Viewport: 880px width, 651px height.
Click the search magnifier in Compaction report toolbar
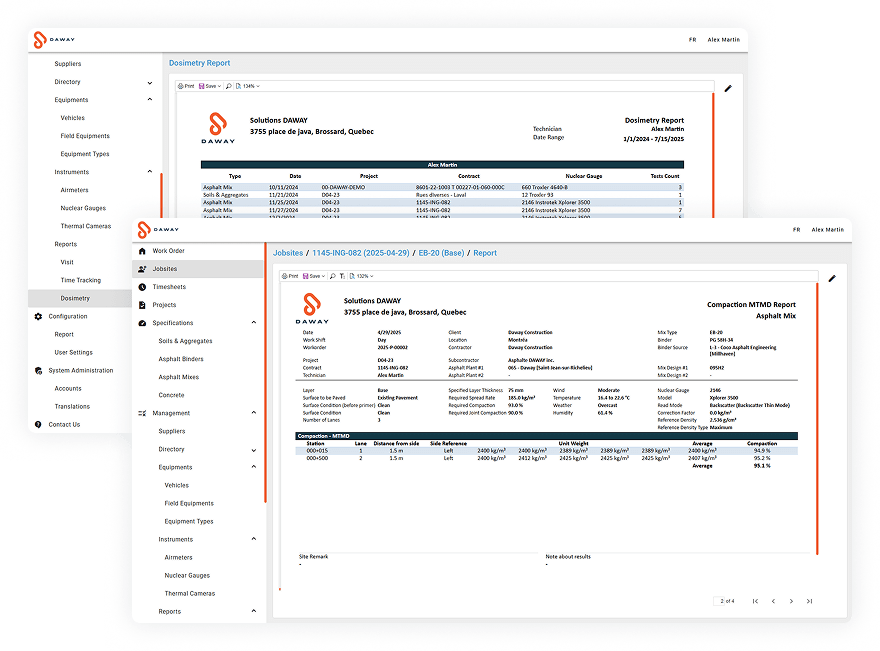(334, 276)
